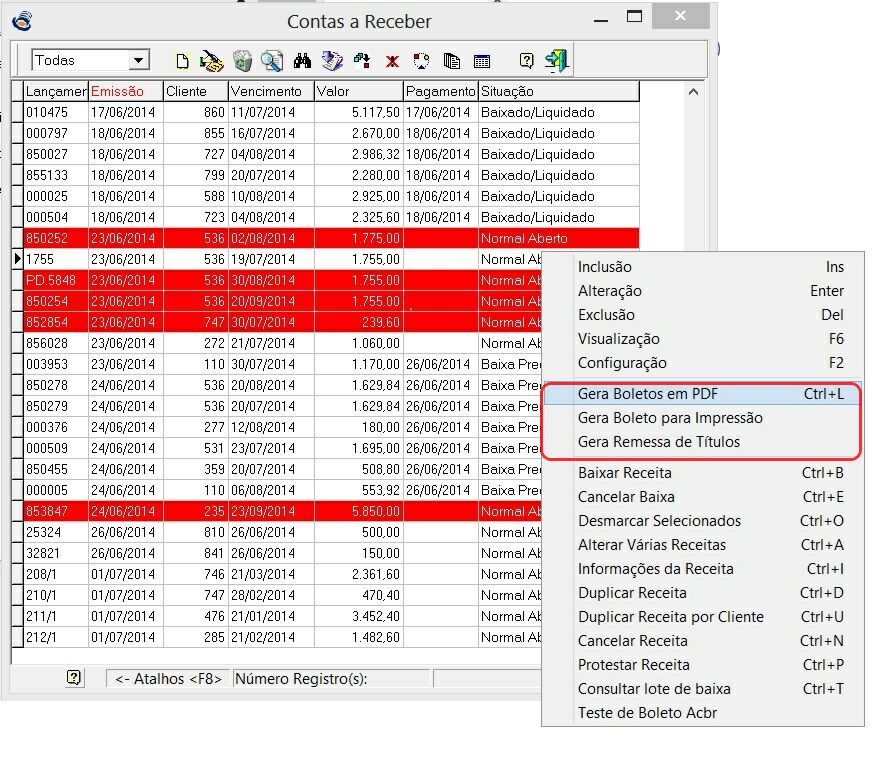Choose Cancelar Baixa menu entry
This screenshot has width=876, height=778.
click(x=703, y=497)
